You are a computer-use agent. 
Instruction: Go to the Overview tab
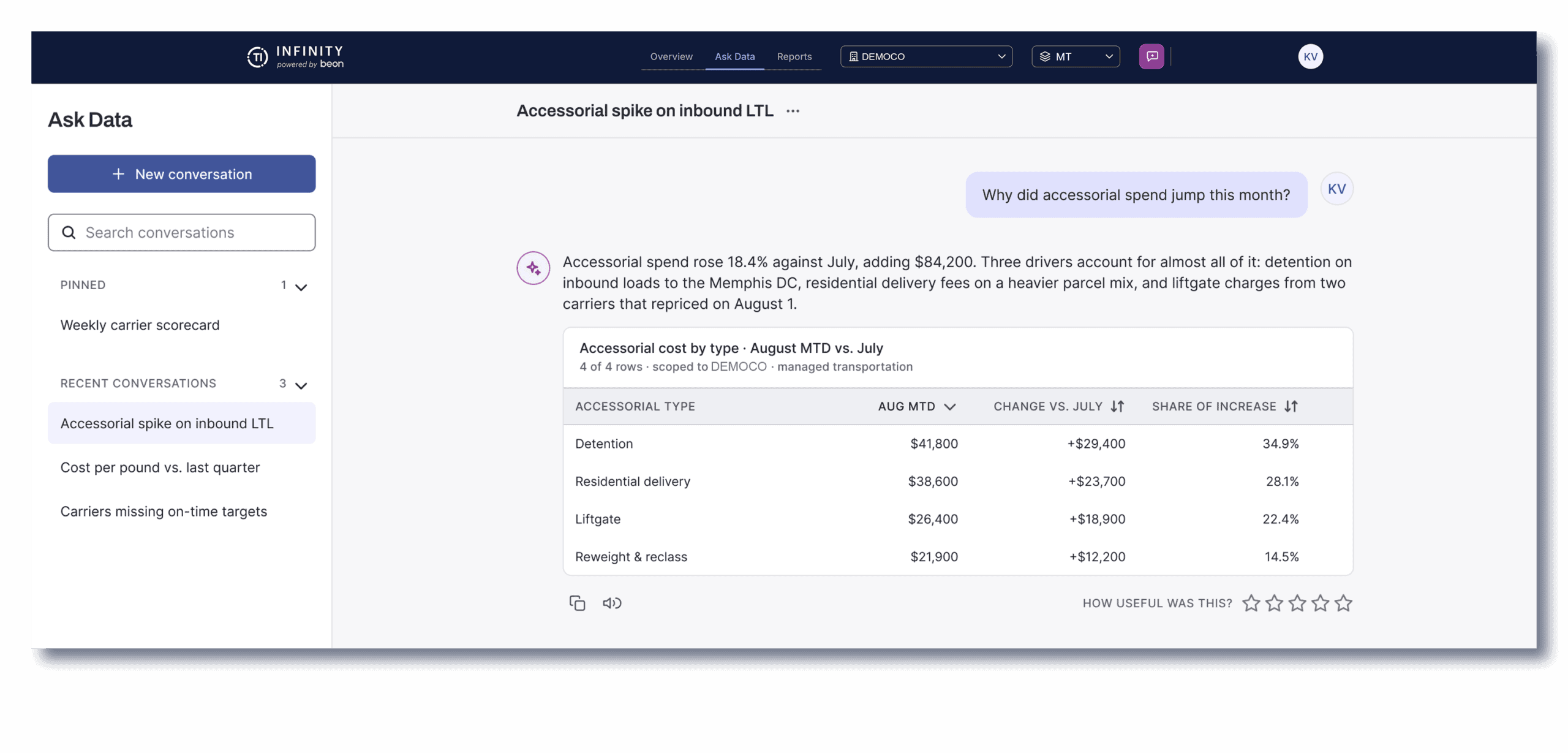click(x=671, y=56)
